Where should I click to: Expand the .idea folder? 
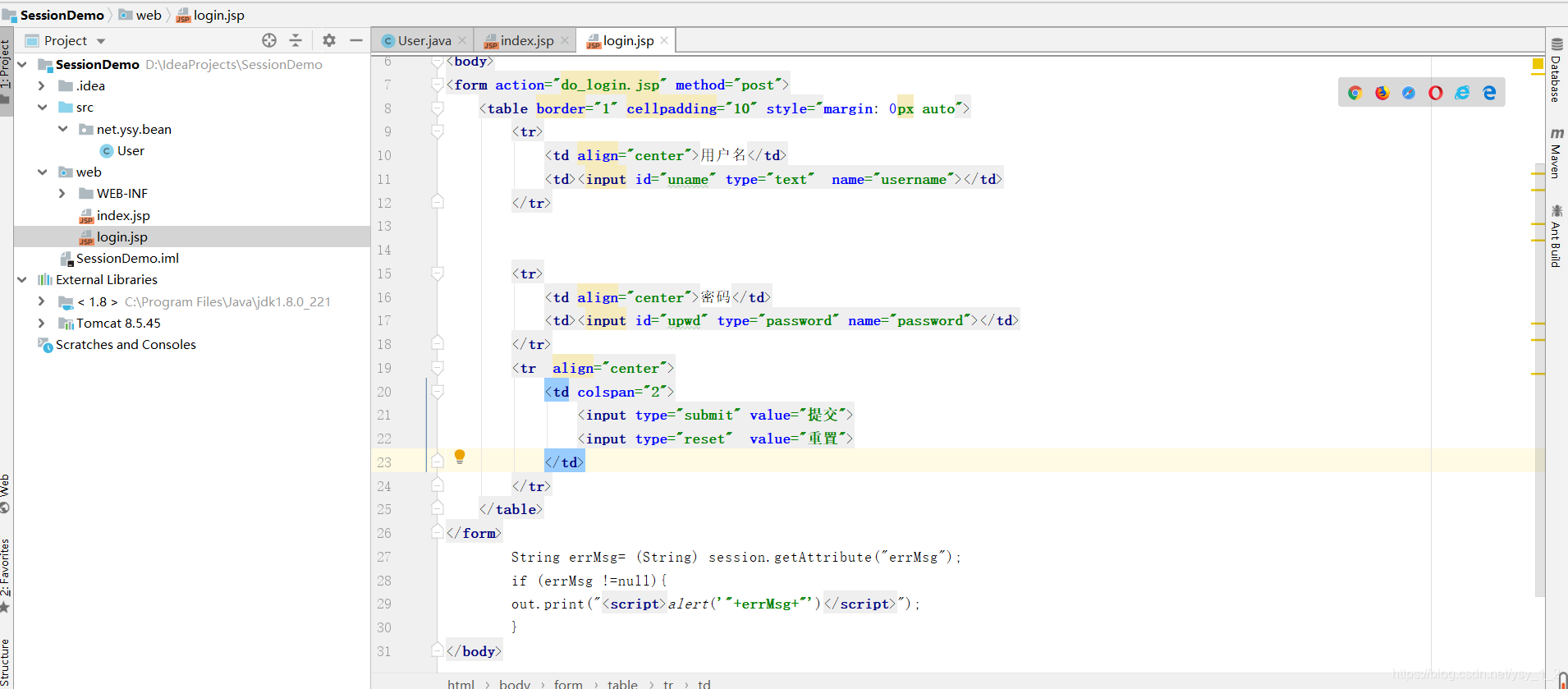click(42, 85)
